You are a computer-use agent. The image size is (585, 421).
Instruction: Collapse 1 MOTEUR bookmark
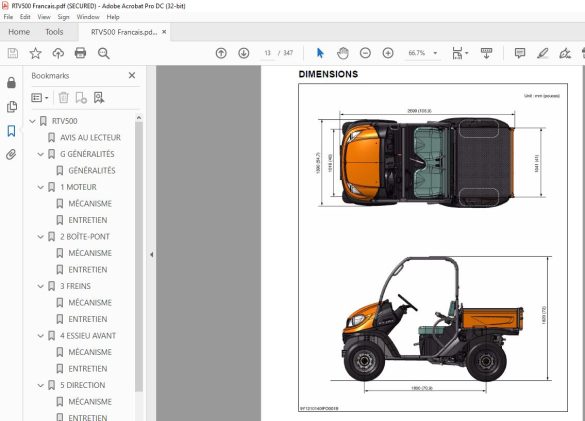tap(41, 187)
